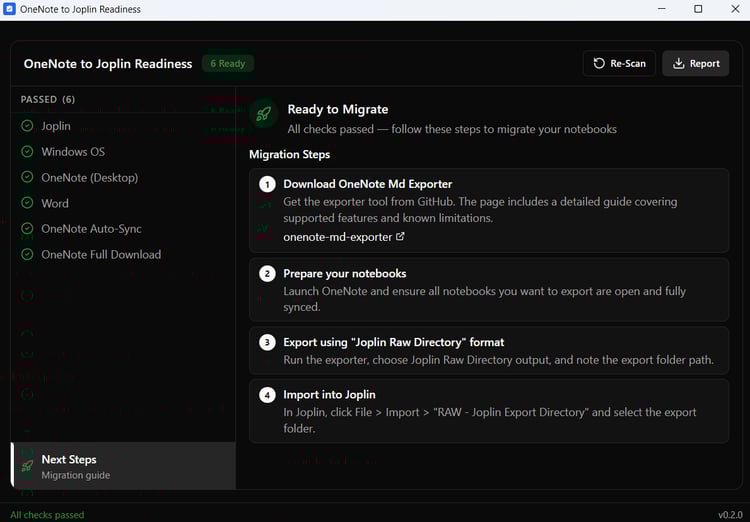Screen dimensions: 750x522
Task: Download the Report
Action: (x=695, y=63)
